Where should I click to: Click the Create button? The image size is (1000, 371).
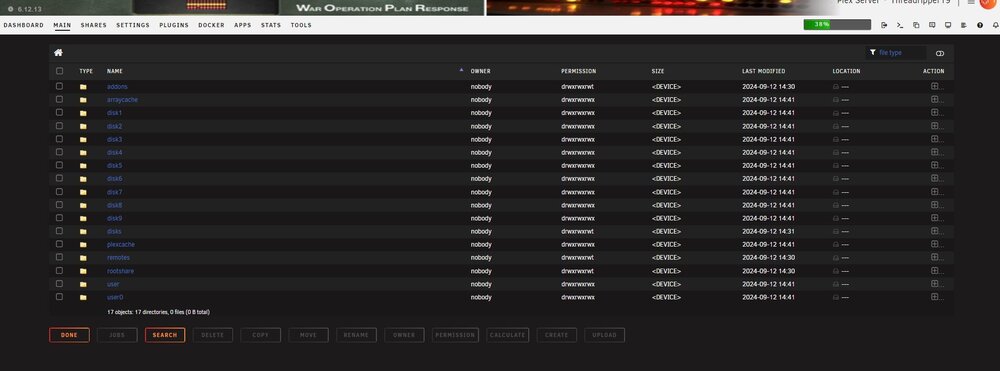[x=557, y=335]
